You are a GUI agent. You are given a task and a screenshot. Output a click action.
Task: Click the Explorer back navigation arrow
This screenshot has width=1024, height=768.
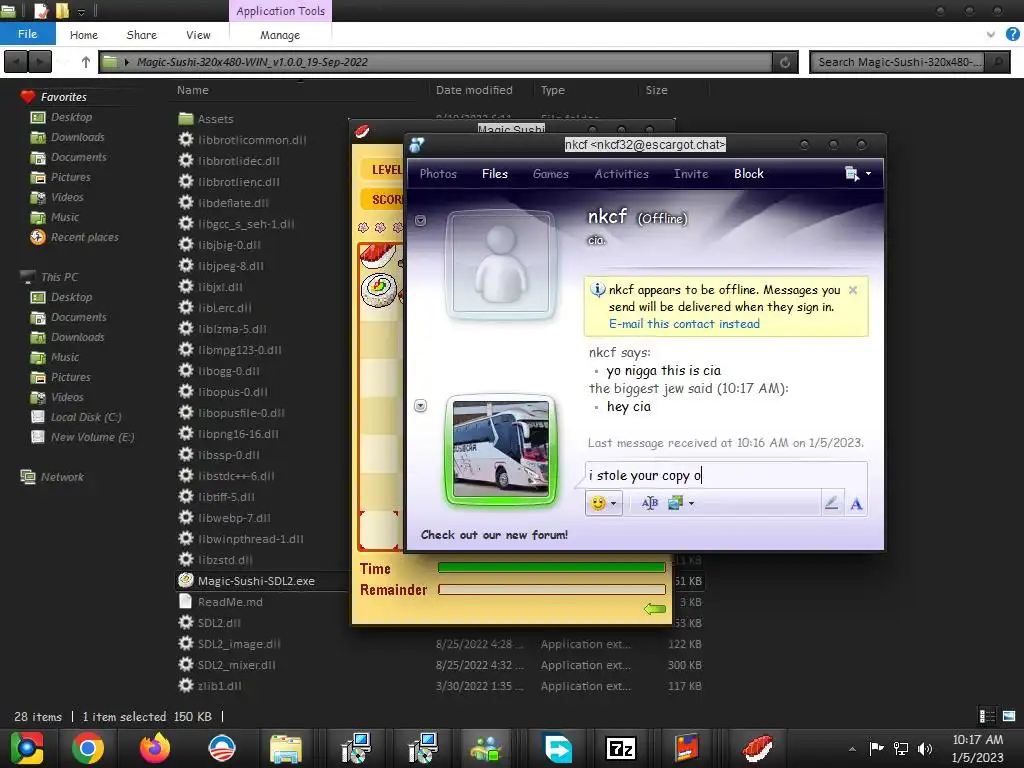click(16, 62)
